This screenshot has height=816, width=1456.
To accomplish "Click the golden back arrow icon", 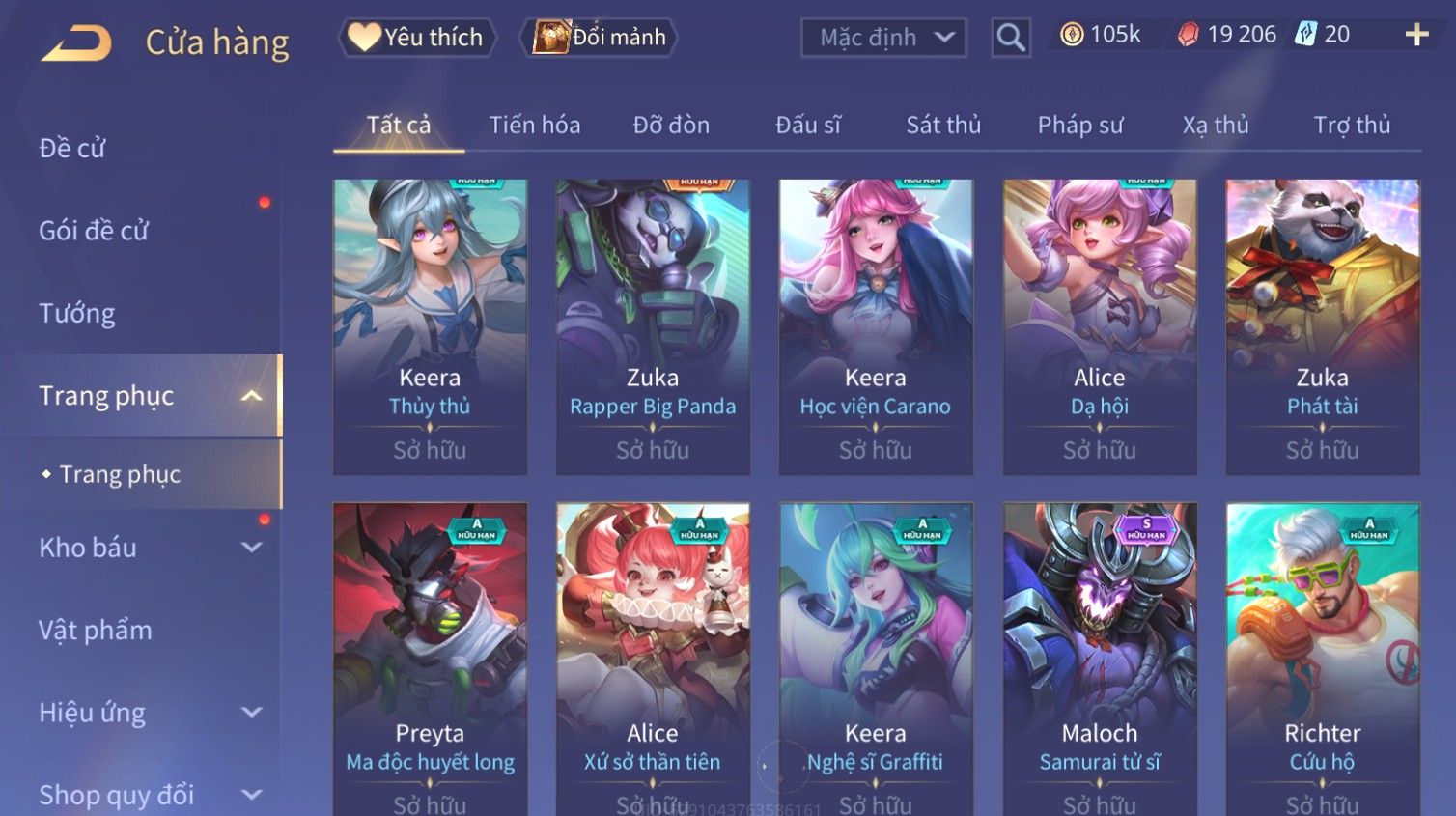I will (x=77, y=42).
